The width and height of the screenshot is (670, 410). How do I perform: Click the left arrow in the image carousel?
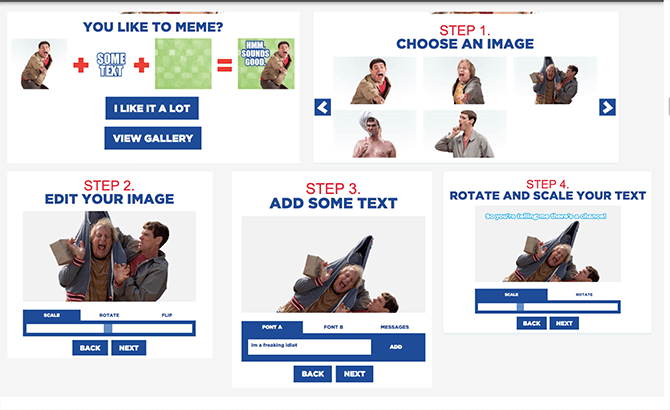click(323, 107)
